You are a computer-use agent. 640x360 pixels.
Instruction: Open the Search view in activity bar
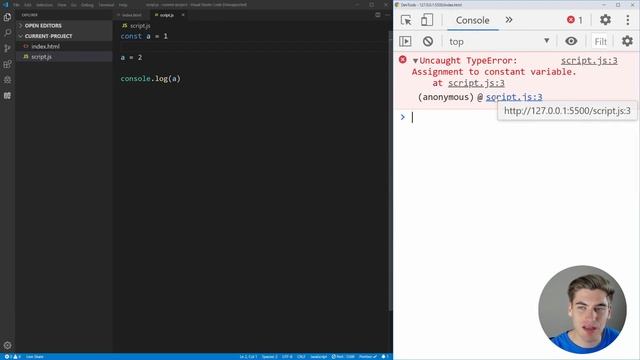coord(7,33)
